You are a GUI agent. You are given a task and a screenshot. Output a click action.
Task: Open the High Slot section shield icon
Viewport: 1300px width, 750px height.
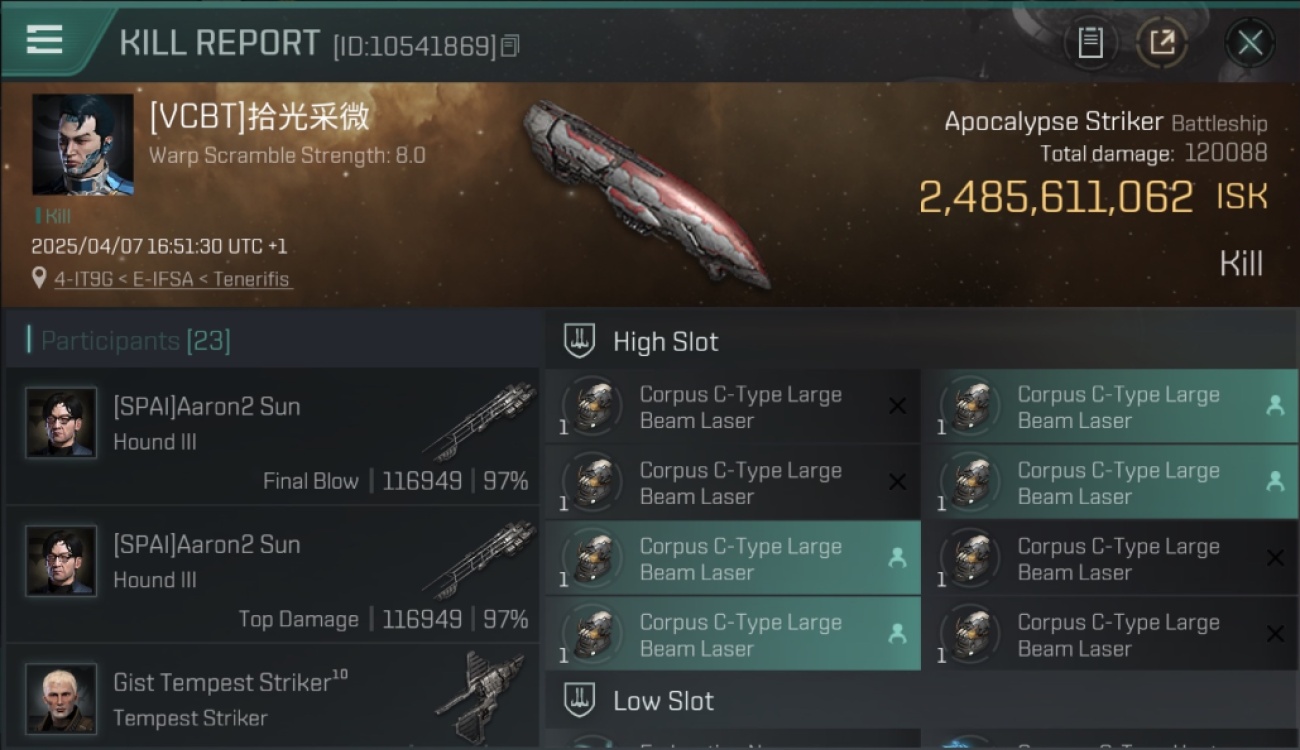(x=579, y=341)
